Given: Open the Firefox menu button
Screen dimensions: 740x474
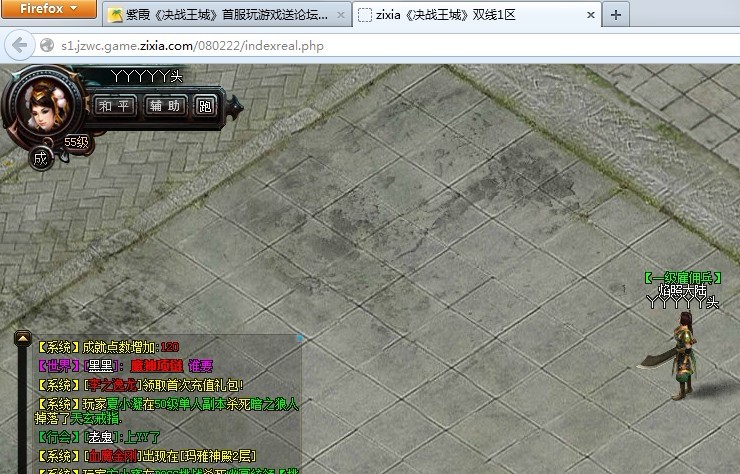Looking at the screenshot, I should tap(49, 9).
